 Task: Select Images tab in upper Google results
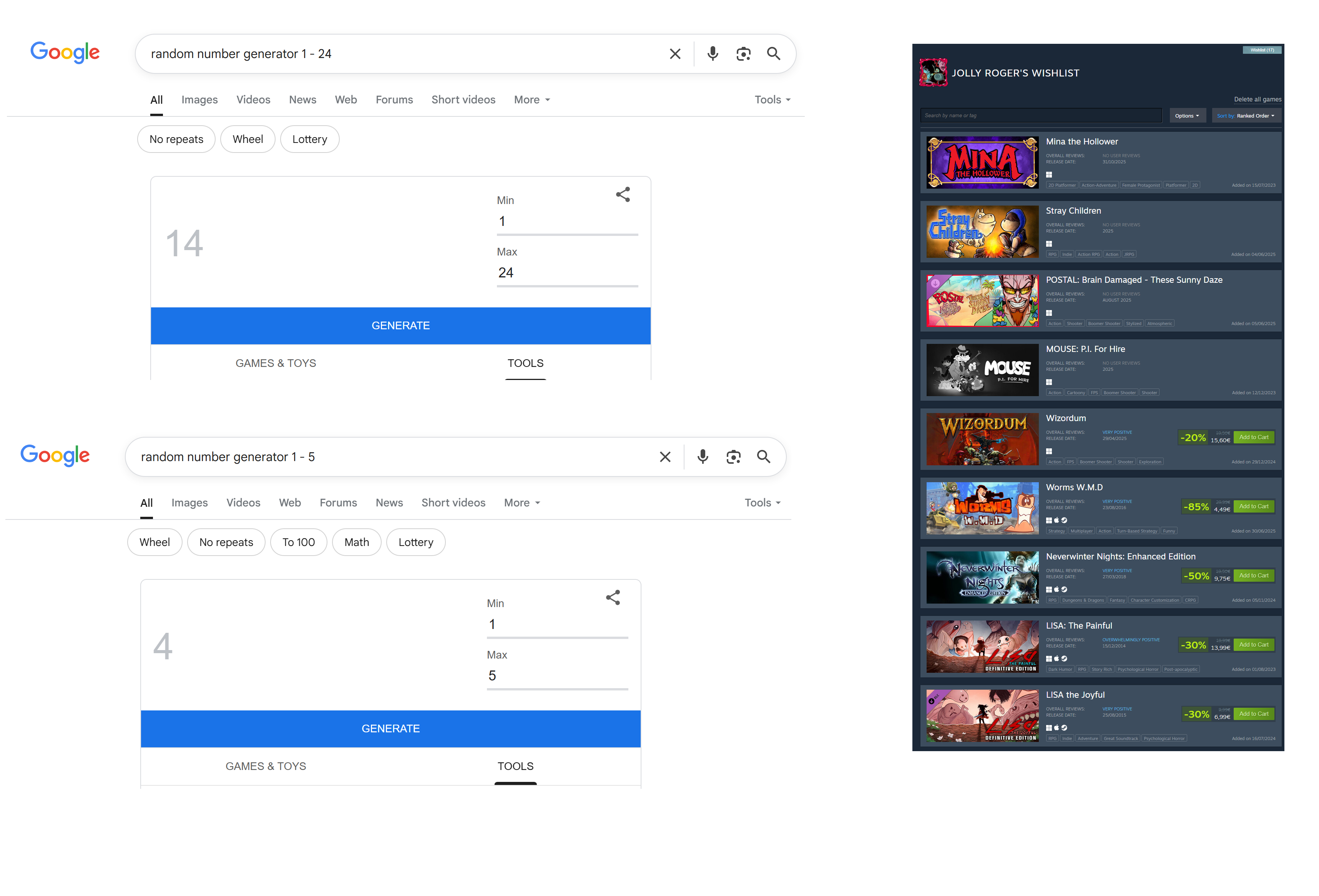[x=199, y=100]
